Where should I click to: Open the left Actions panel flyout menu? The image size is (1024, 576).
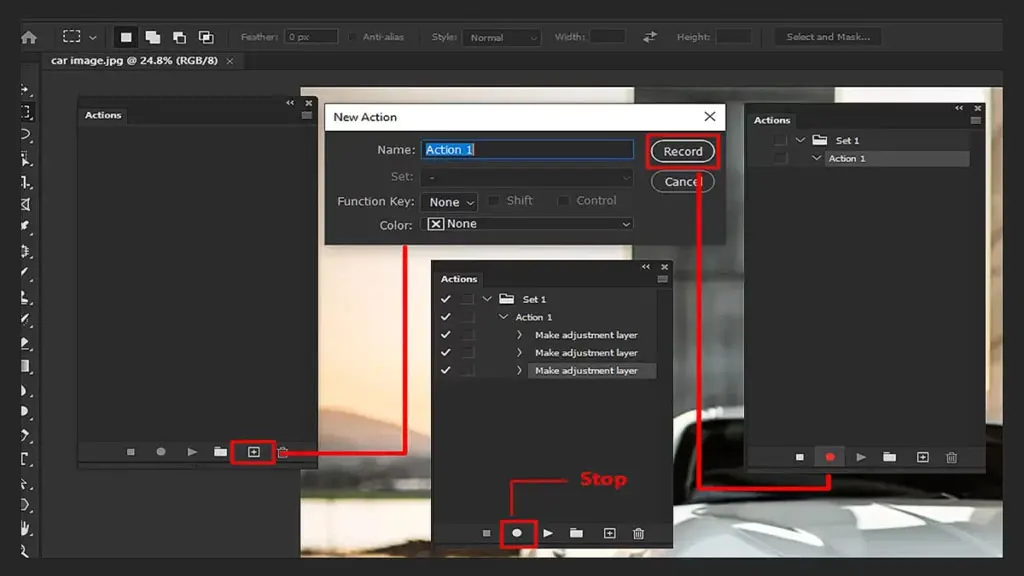[x=307, y=116]
